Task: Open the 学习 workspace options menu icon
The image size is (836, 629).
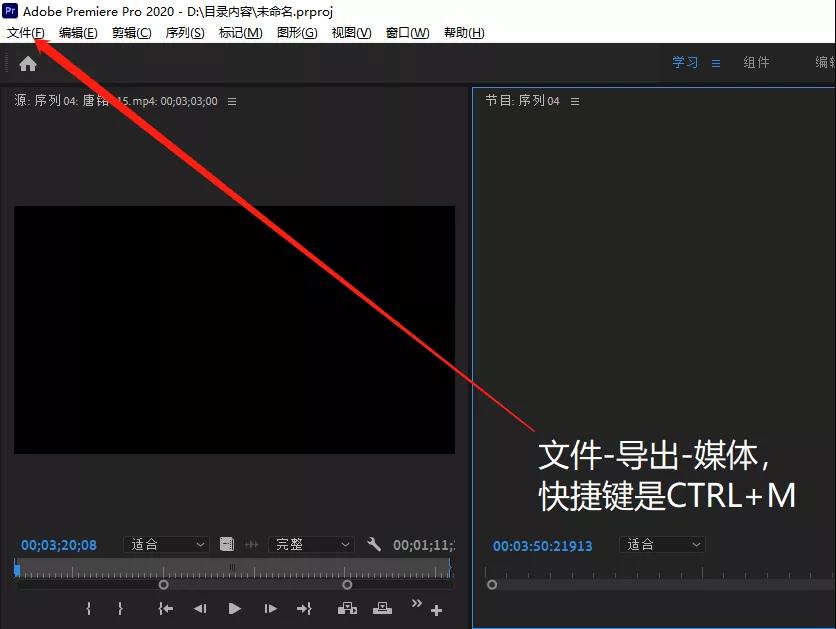Action: tap(716, 63)
